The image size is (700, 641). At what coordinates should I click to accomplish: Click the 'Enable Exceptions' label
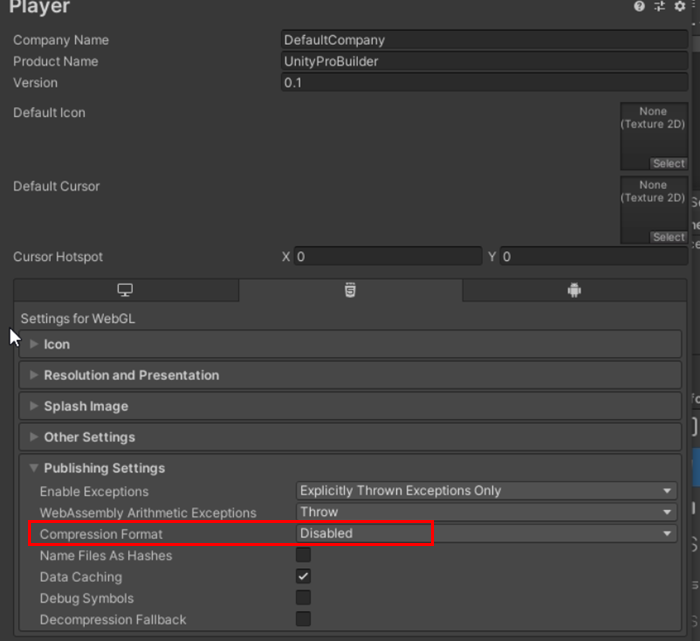point(94,491)
